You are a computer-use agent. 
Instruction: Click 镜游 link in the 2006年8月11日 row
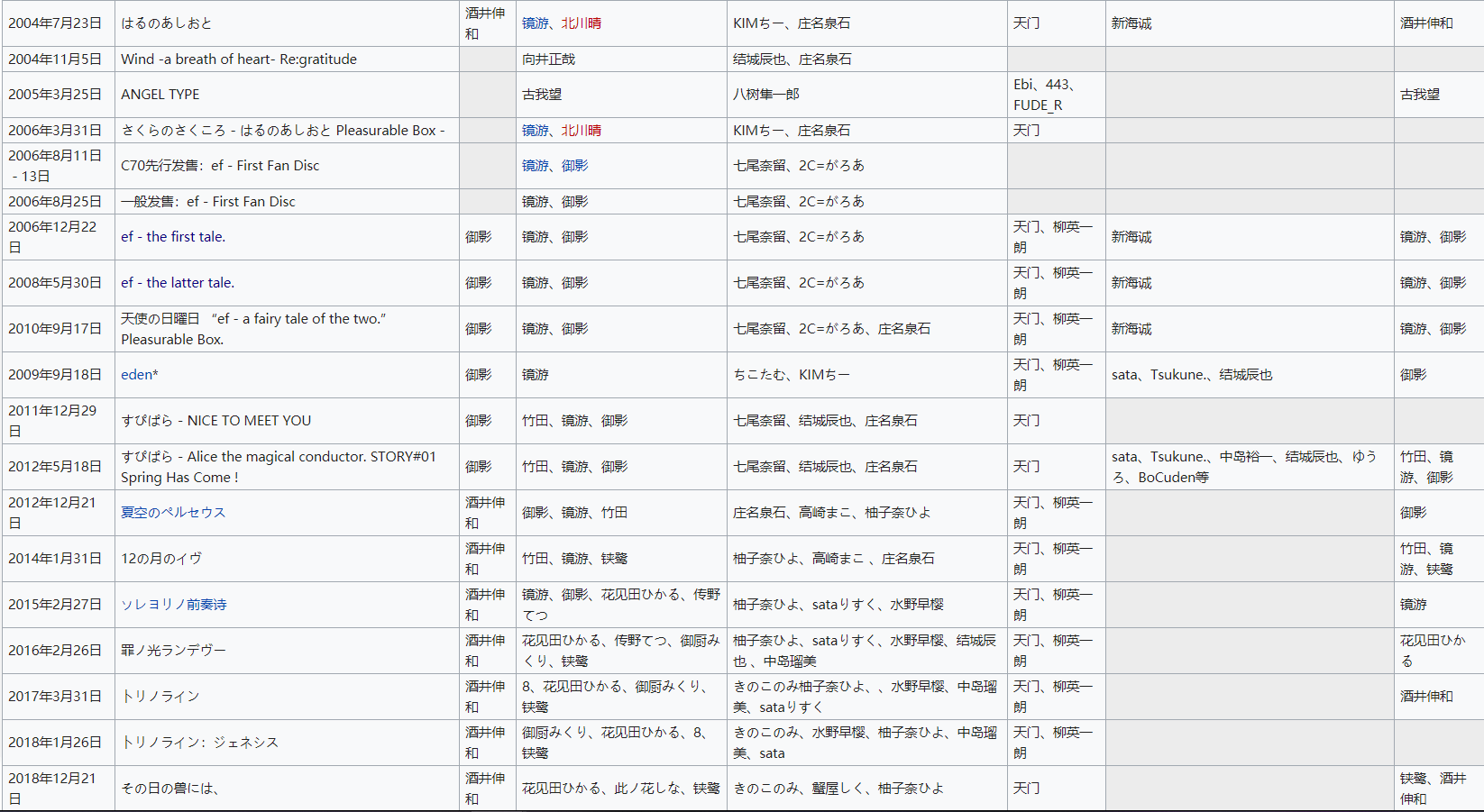pyautogui.click(x=535, y=166)
